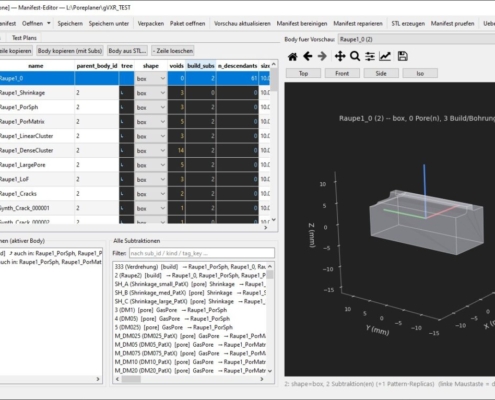Switch to the Test Plans tab
Screen dimensions: 495x400
(24, 38)
